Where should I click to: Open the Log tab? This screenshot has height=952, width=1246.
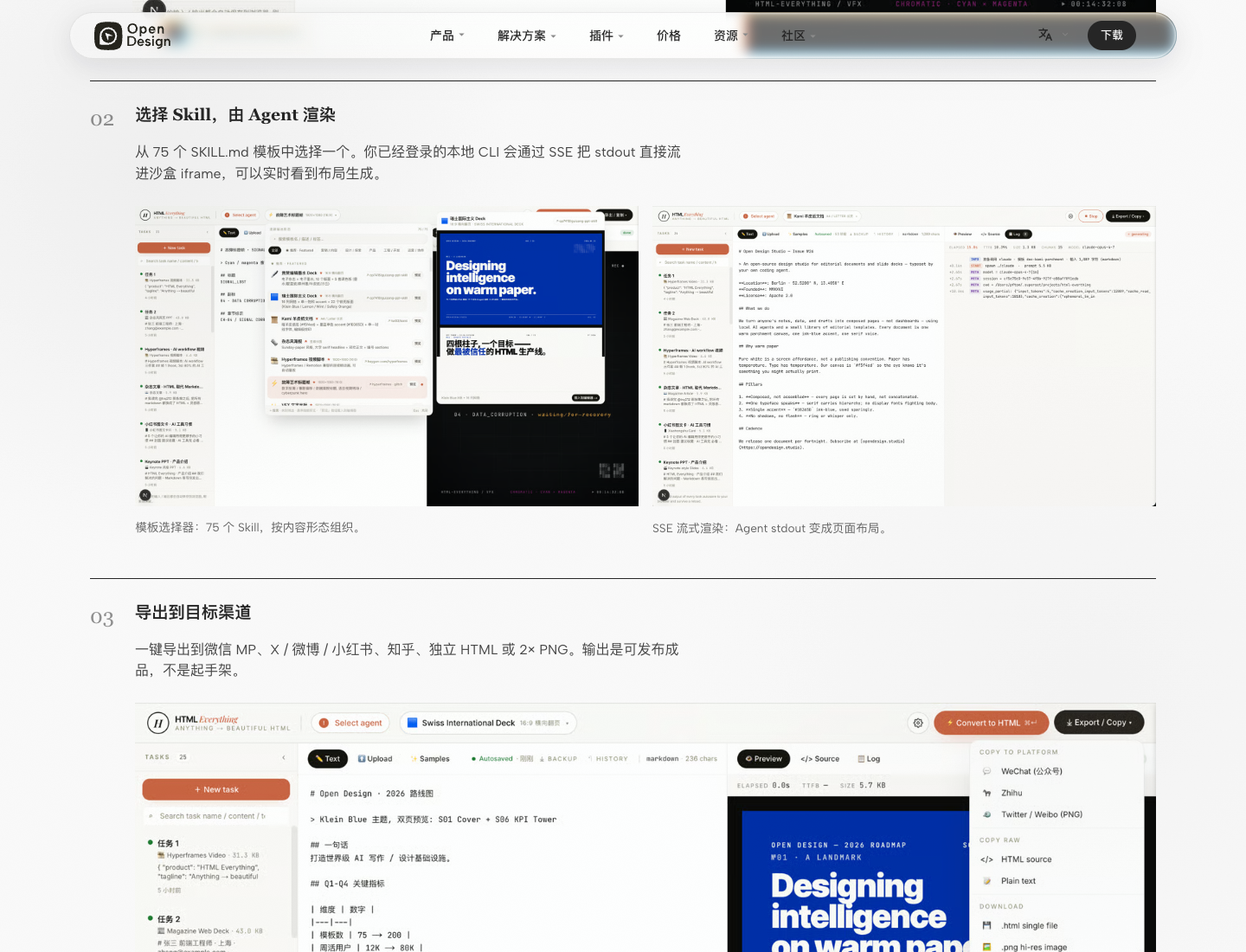coord(869,759)
